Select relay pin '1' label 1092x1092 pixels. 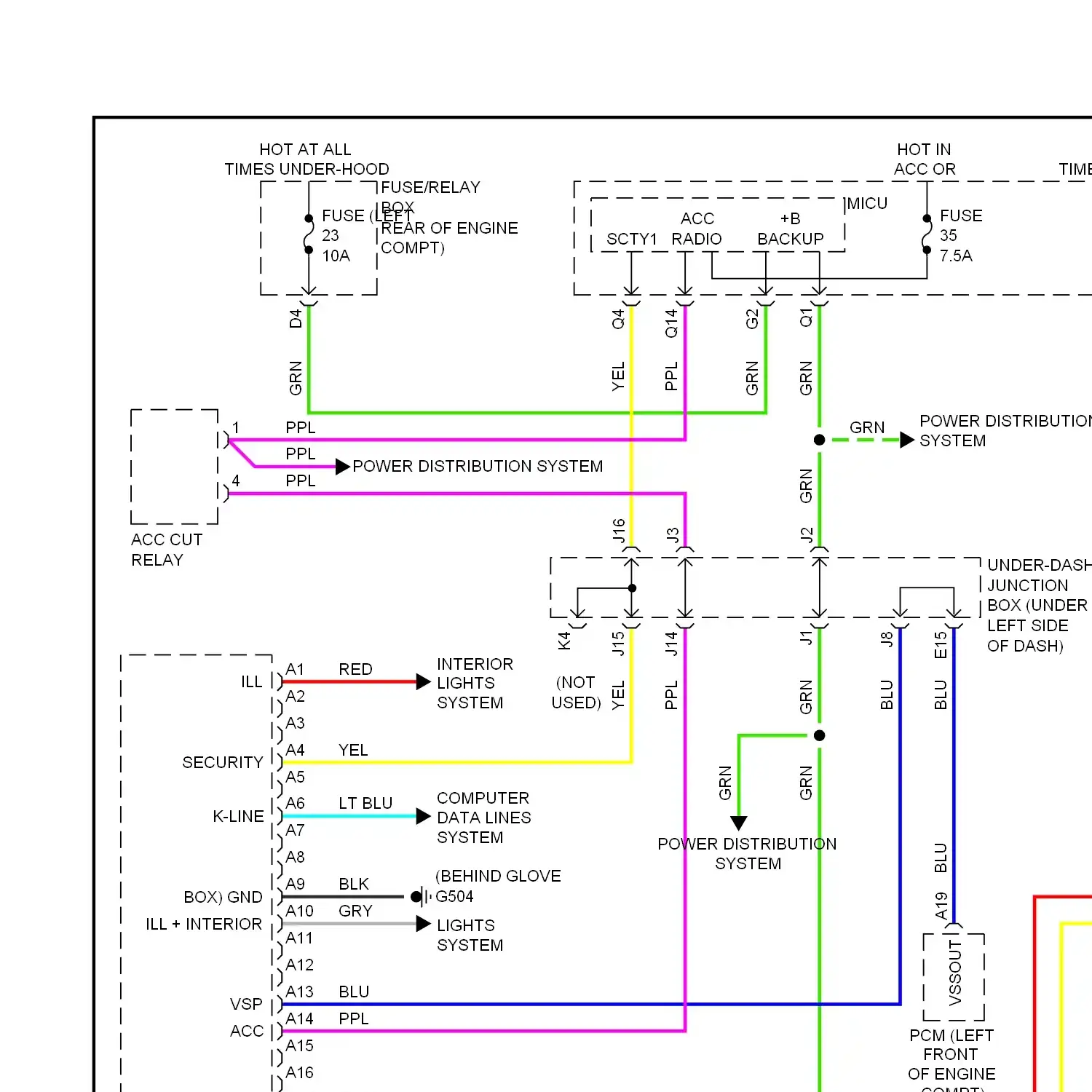[236, 427]
